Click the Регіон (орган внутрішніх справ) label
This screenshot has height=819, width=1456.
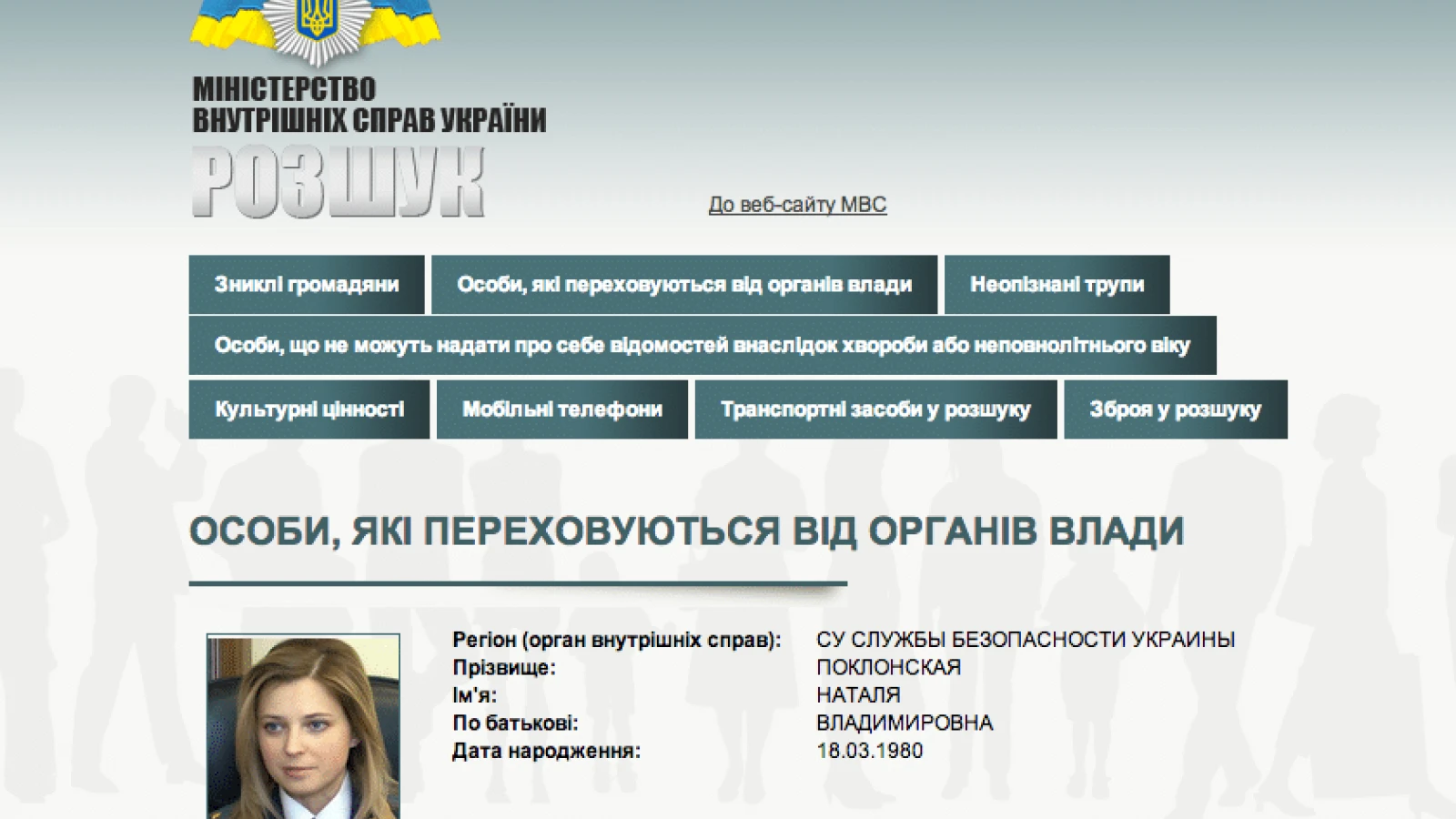616,640
